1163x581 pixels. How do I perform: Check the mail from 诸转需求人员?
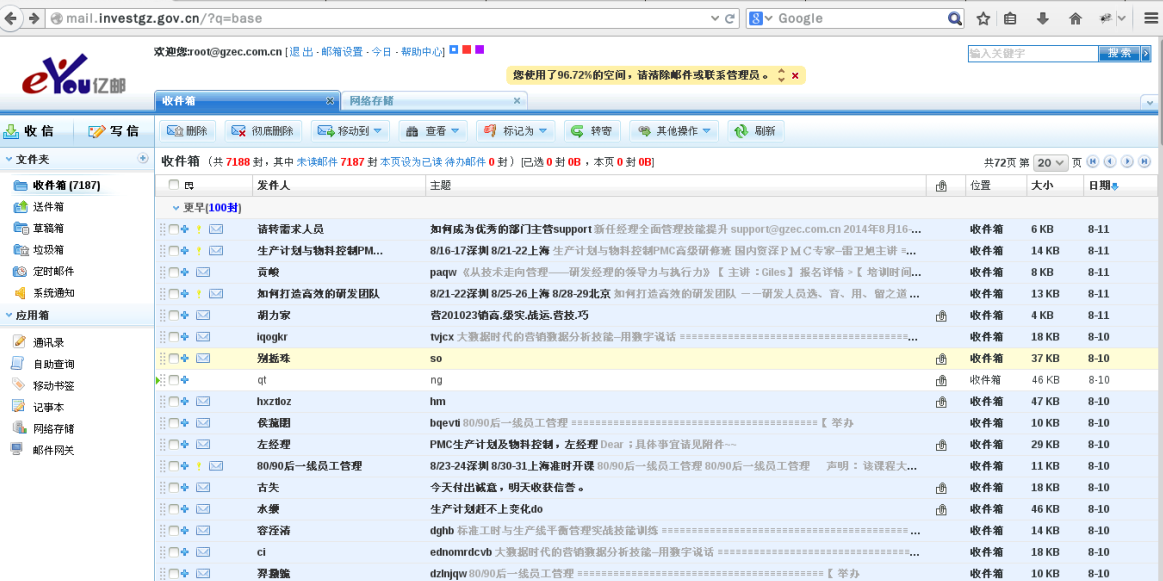174,229
